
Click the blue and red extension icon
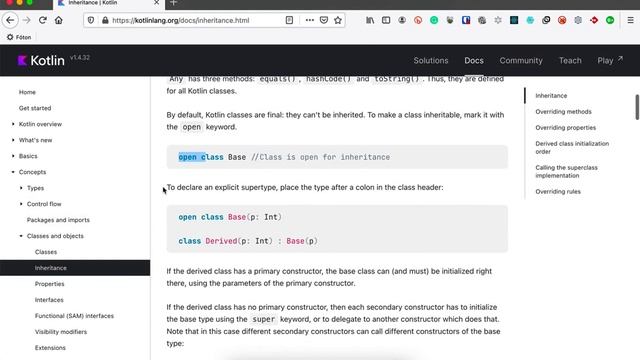pyautogui.click(x=466, y=20)
